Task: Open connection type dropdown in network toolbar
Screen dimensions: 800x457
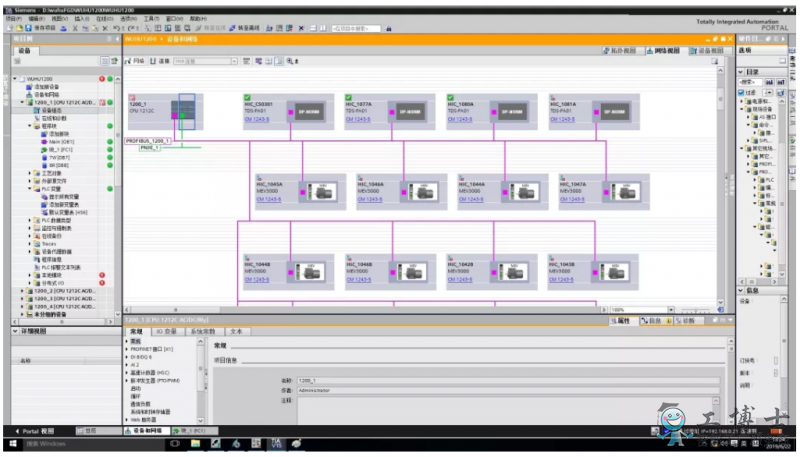Action: point(234,61)
